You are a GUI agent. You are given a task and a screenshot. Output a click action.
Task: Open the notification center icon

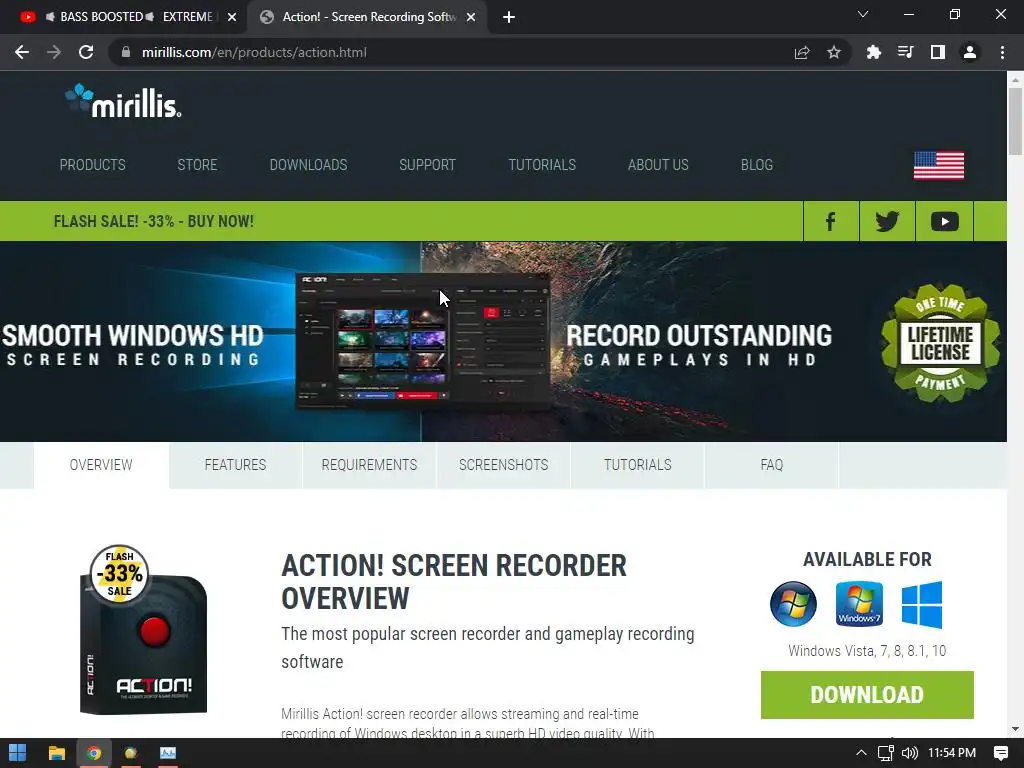point(1000,753)
